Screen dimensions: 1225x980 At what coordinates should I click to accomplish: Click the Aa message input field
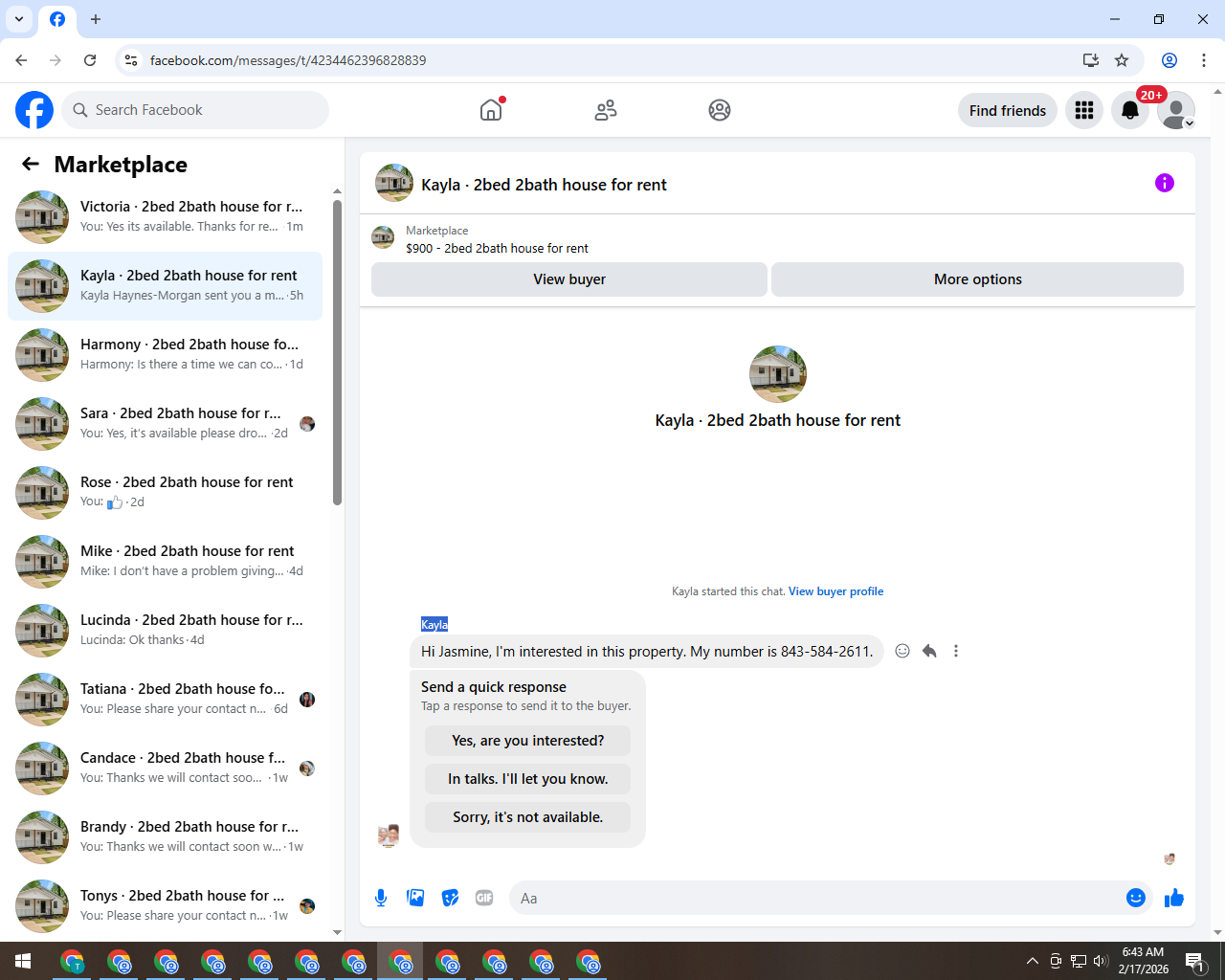coord(818,898)
